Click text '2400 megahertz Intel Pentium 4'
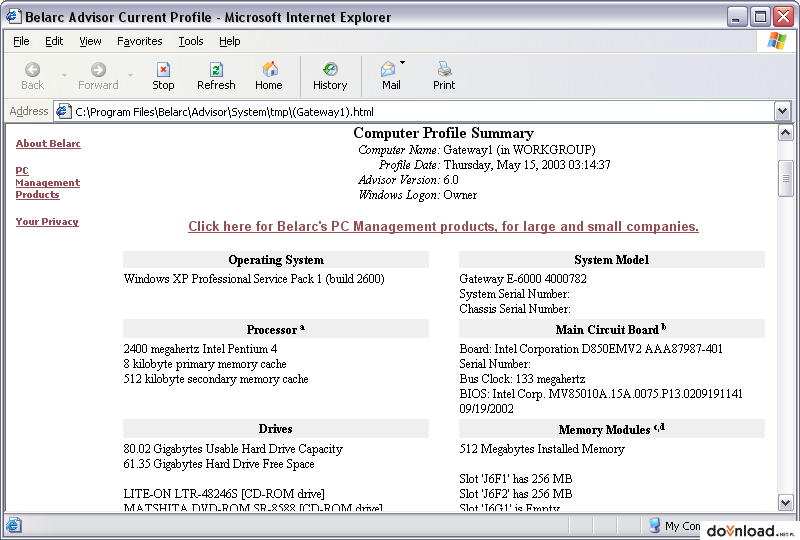 pyautogui.click(x=201, y=349)
